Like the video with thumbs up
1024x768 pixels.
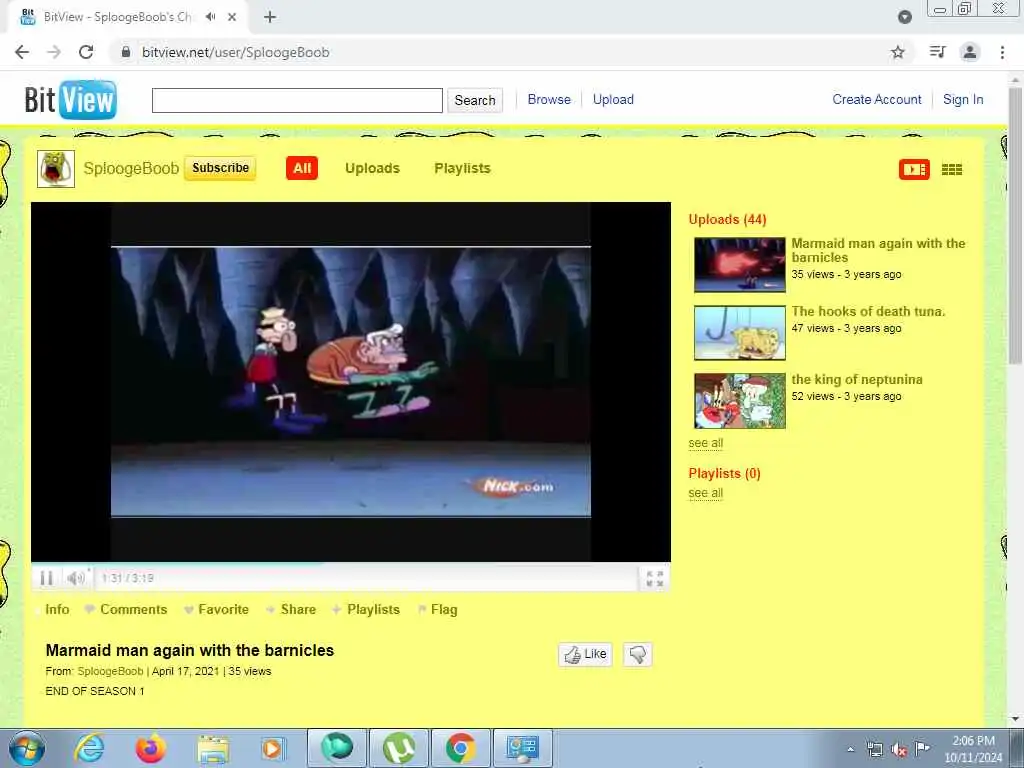[x=585, y=654]
